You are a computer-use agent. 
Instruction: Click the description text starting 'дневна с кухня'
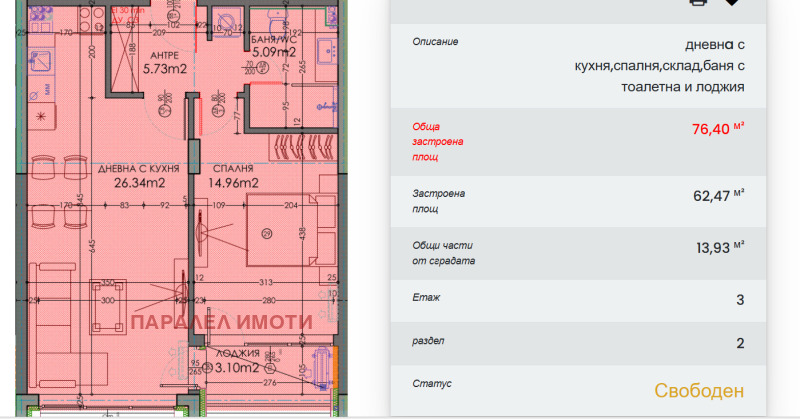(659, 66)
